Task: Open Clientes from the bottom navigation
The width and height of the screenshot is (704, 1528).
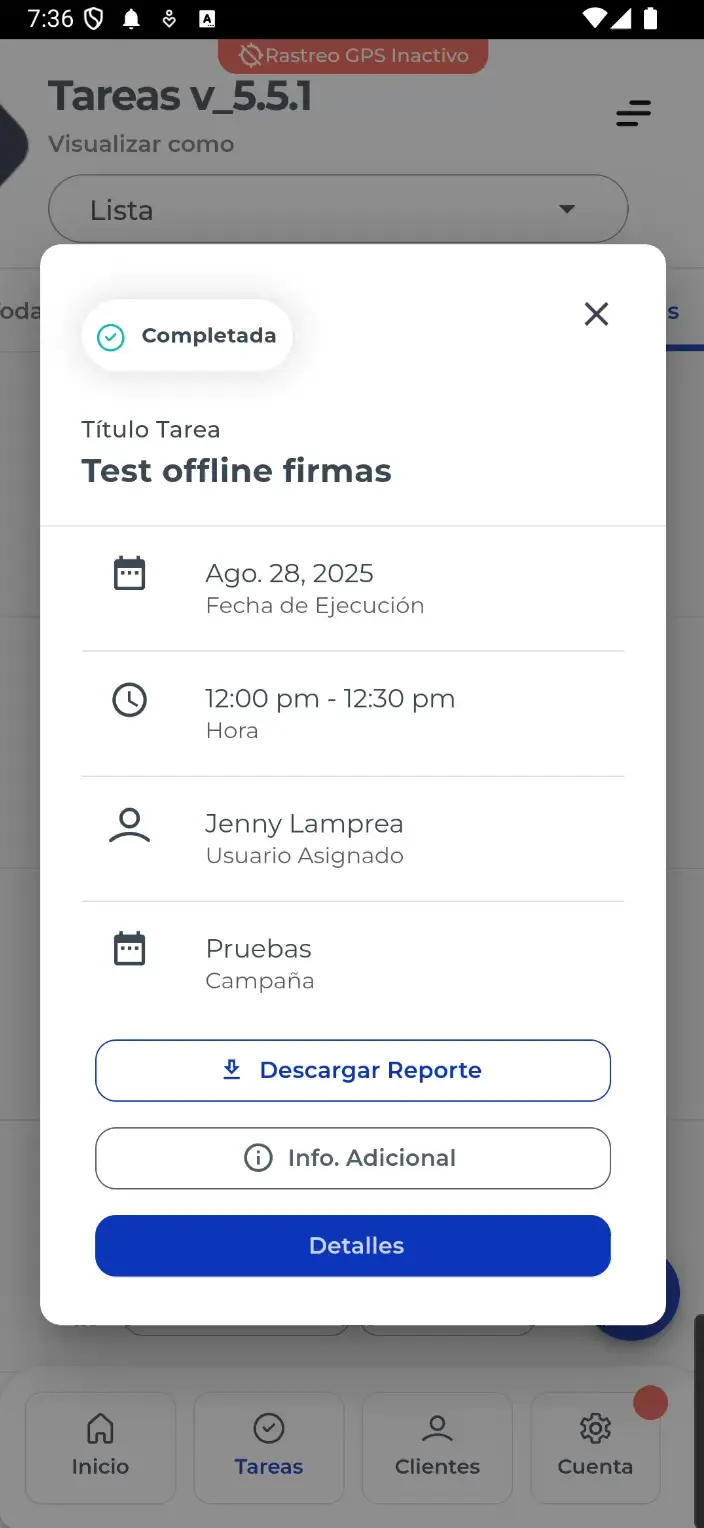Action: click(x=437, y=1447)
